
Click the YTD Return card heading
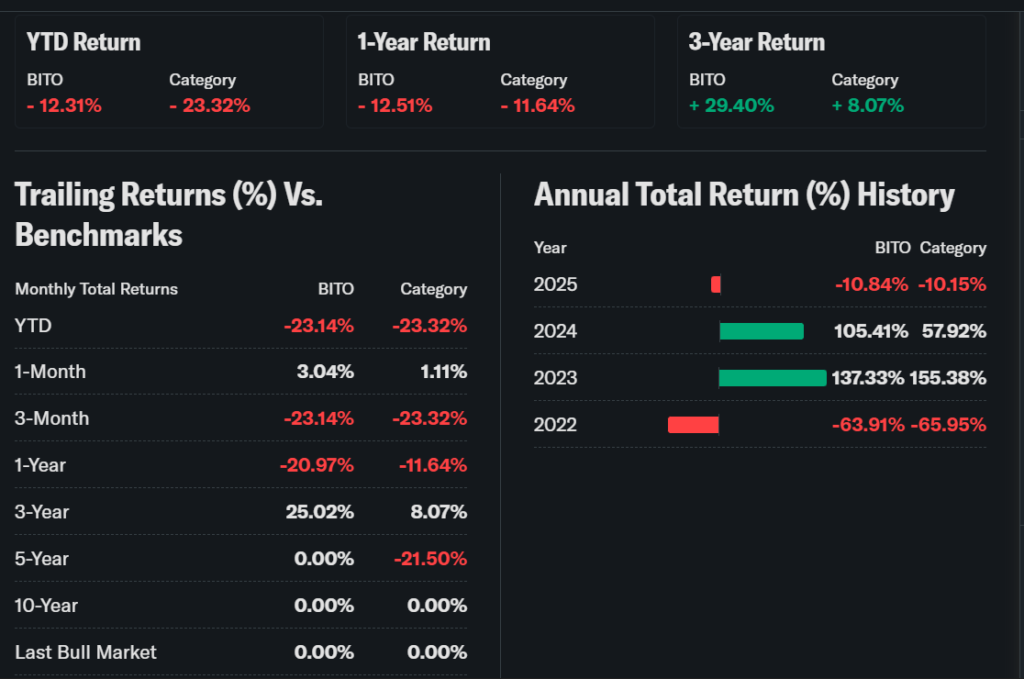point(84,42)
